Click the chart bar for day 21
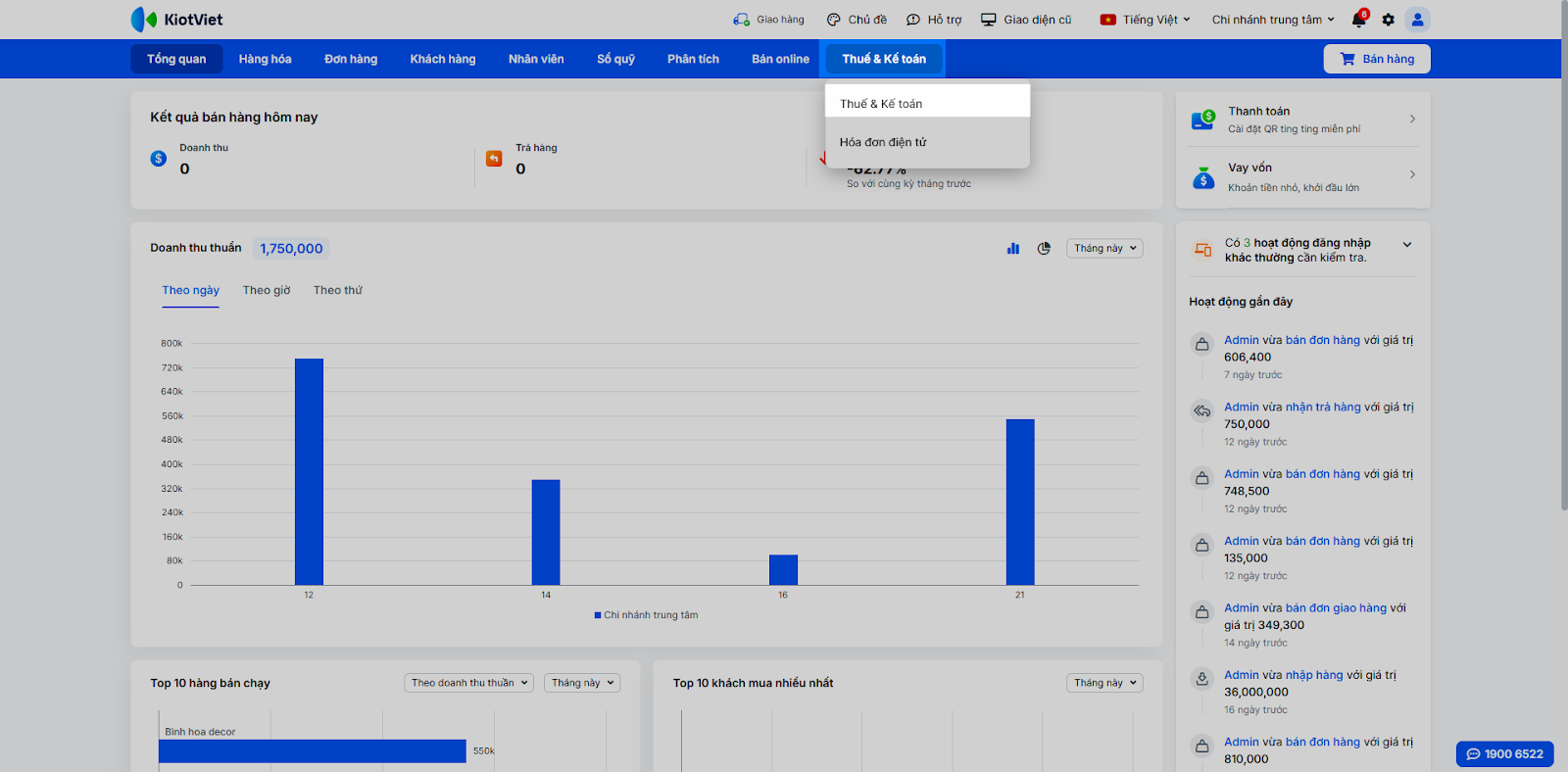1568x772 pixels. [1020, 503]
